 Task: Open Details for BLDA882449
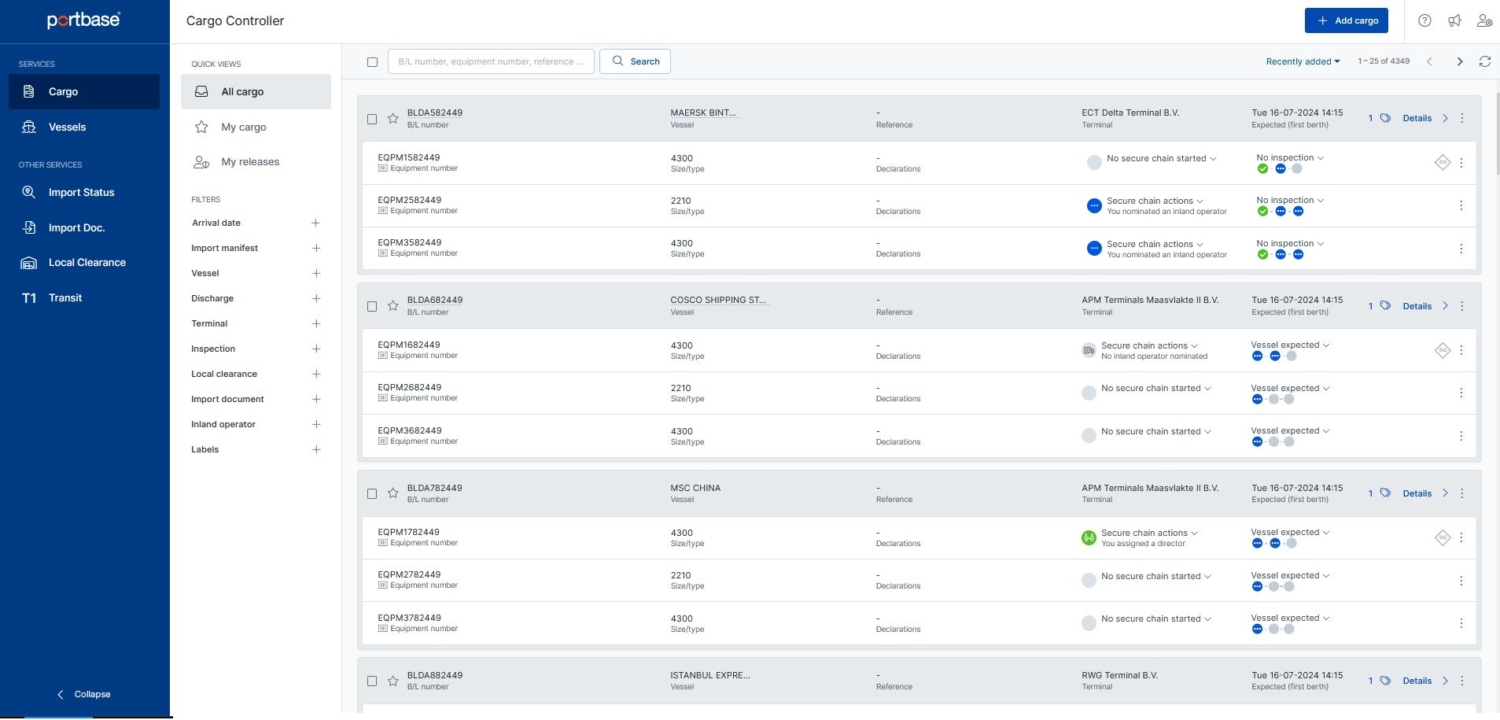click(x=1417, y=680)
